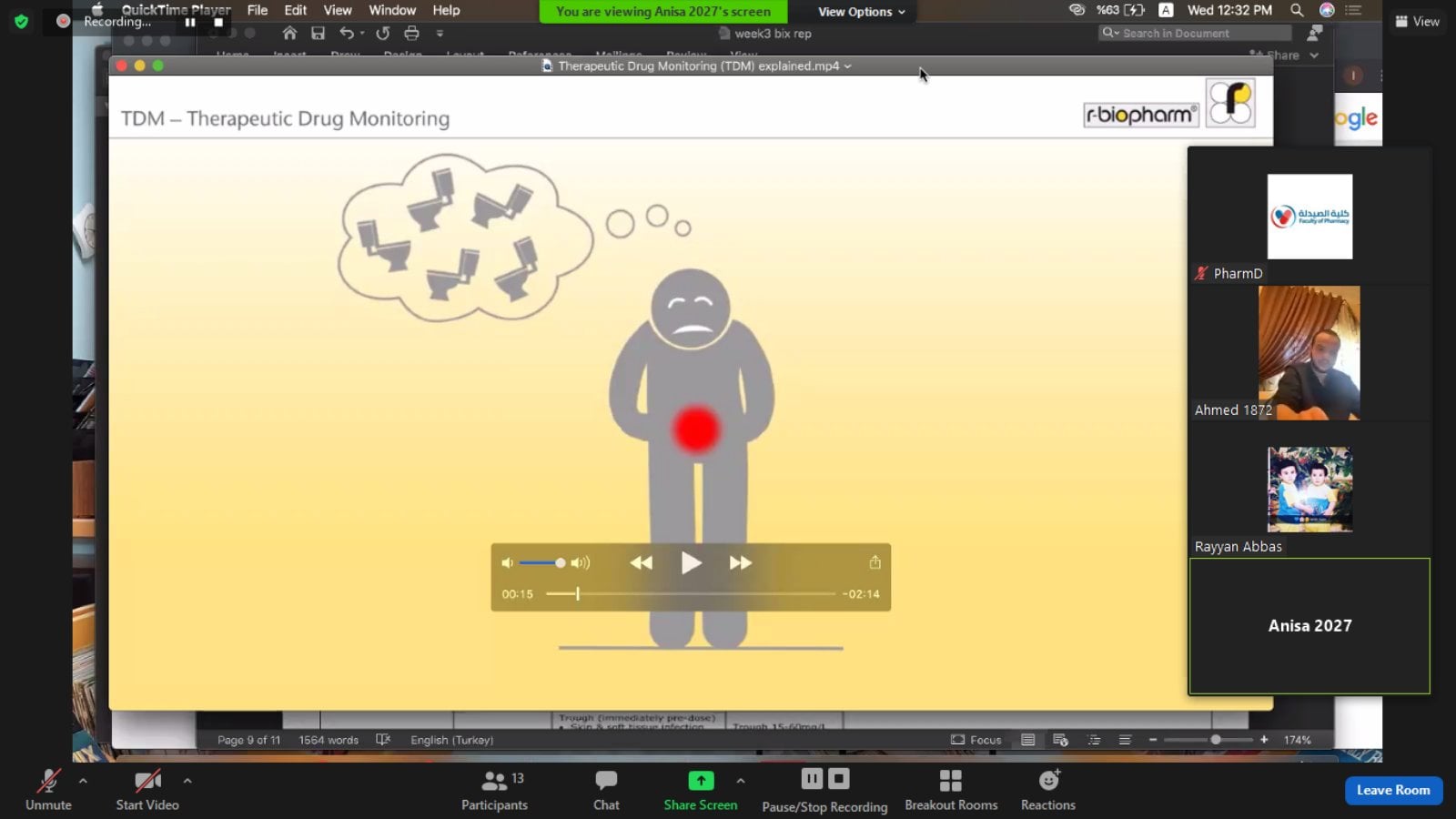The width and height of the screenshot is (1456, 819).
Task: Unmute the microphone
Action: [48, 790]
